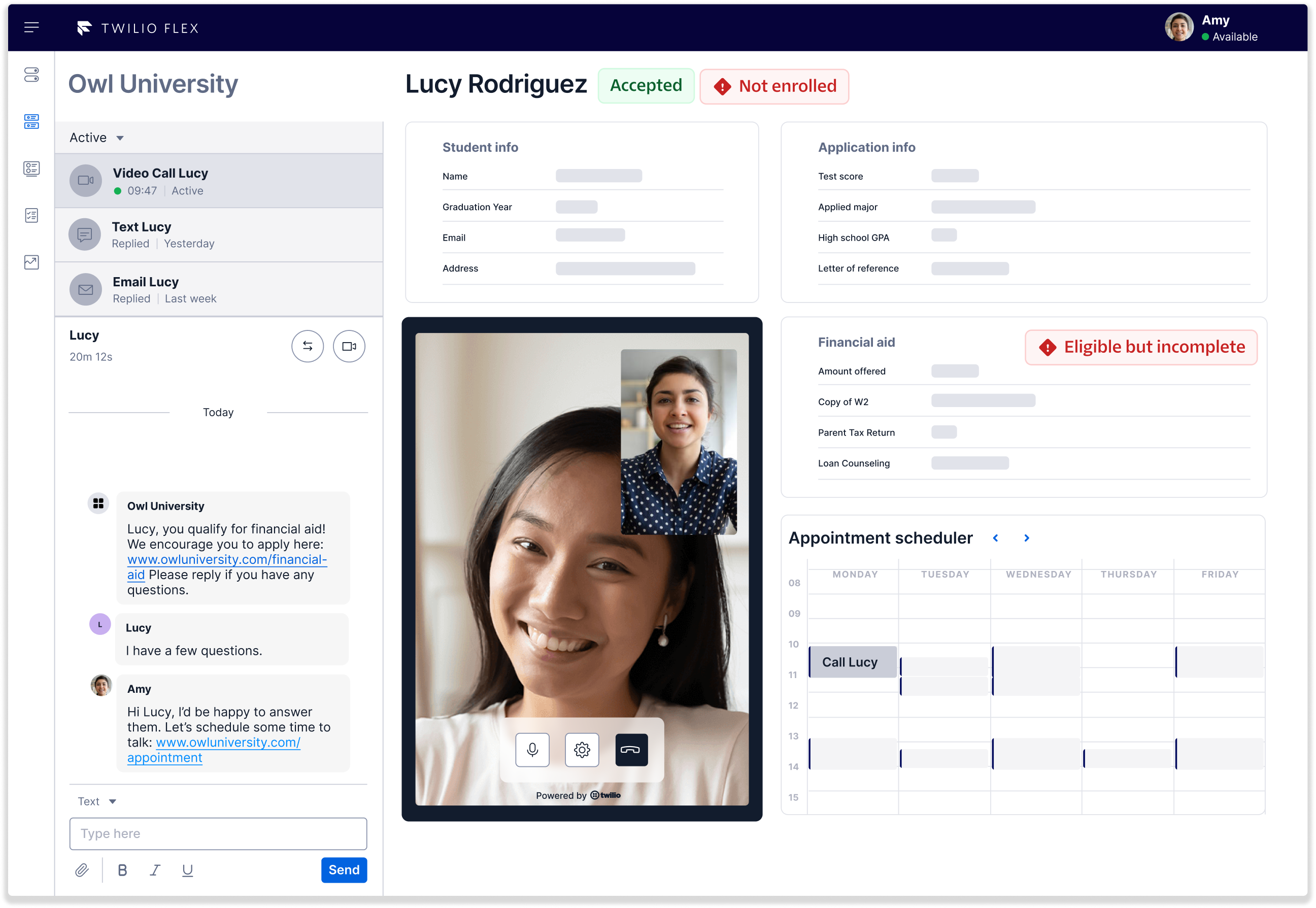Click the paperclip attachment icon
This screenshot has width=1316, height=908.
(x=82, y=870)
